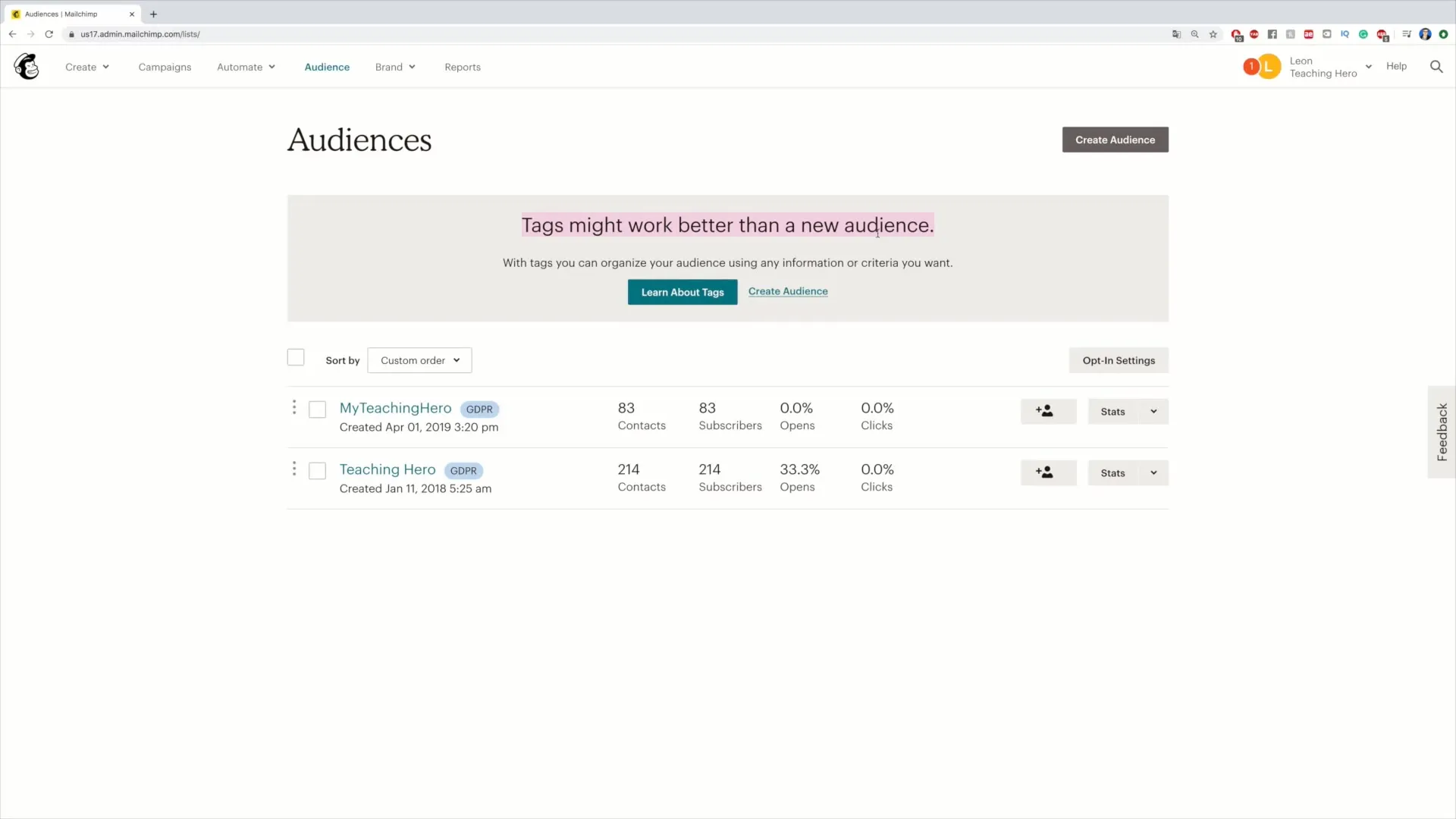
Task: Click the MyTeachingHero audience name link
Action: tap(394, 408)
